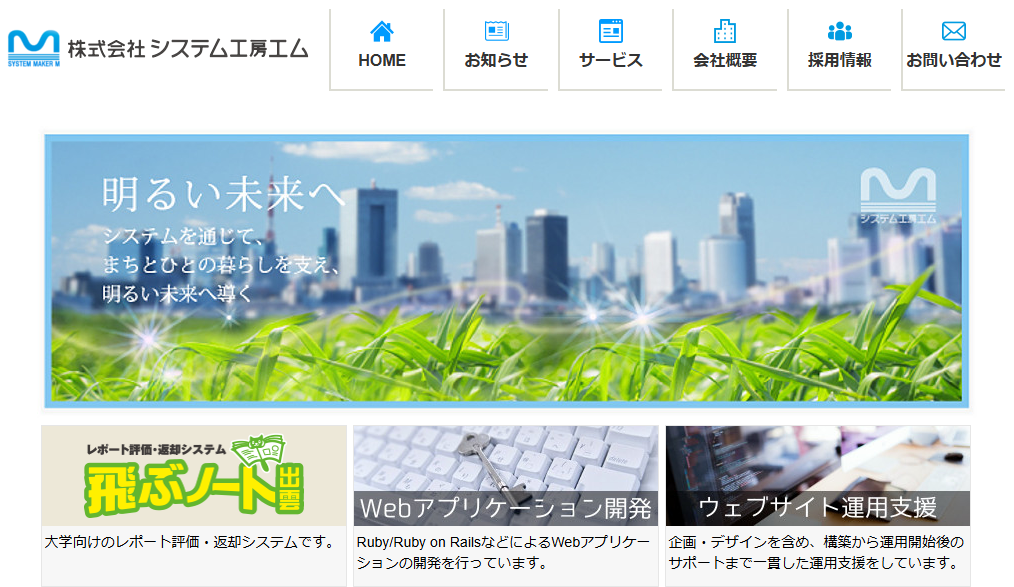Screen dimensions: 1014x587
Task: Click the building icon above 会社概要
Action: click(x=725, y=31)
